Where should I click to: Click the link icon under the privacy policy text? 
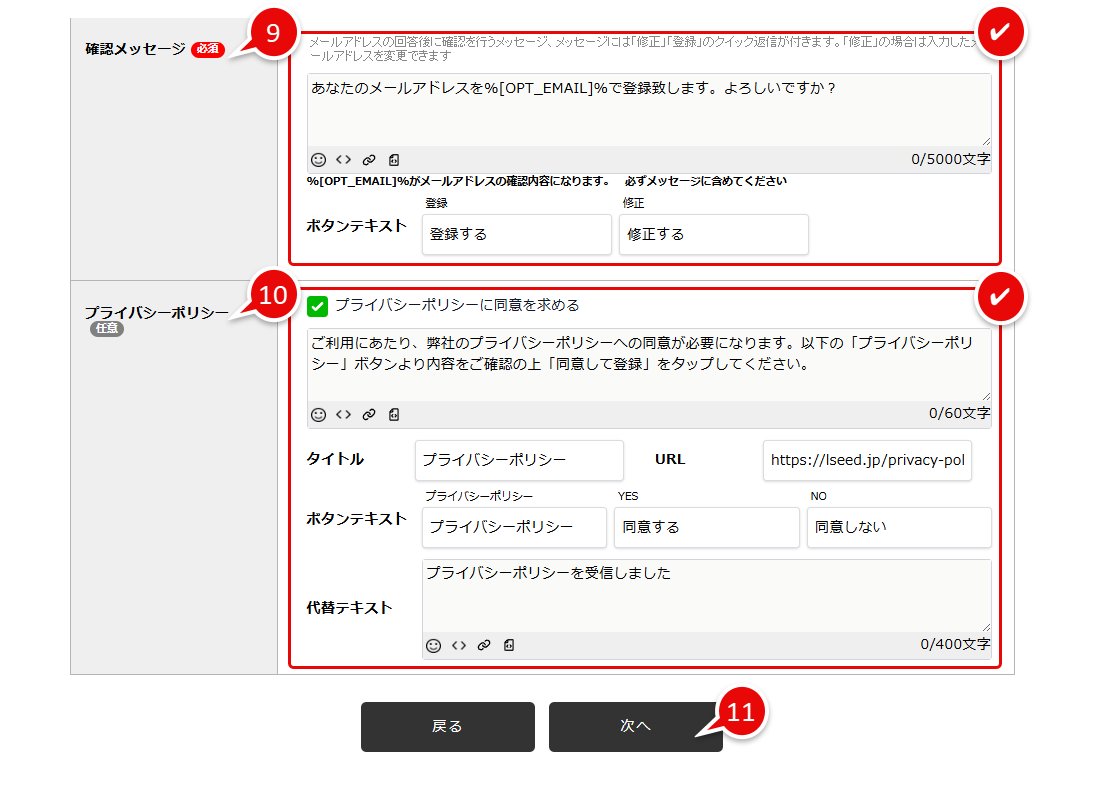click(368, 414)
